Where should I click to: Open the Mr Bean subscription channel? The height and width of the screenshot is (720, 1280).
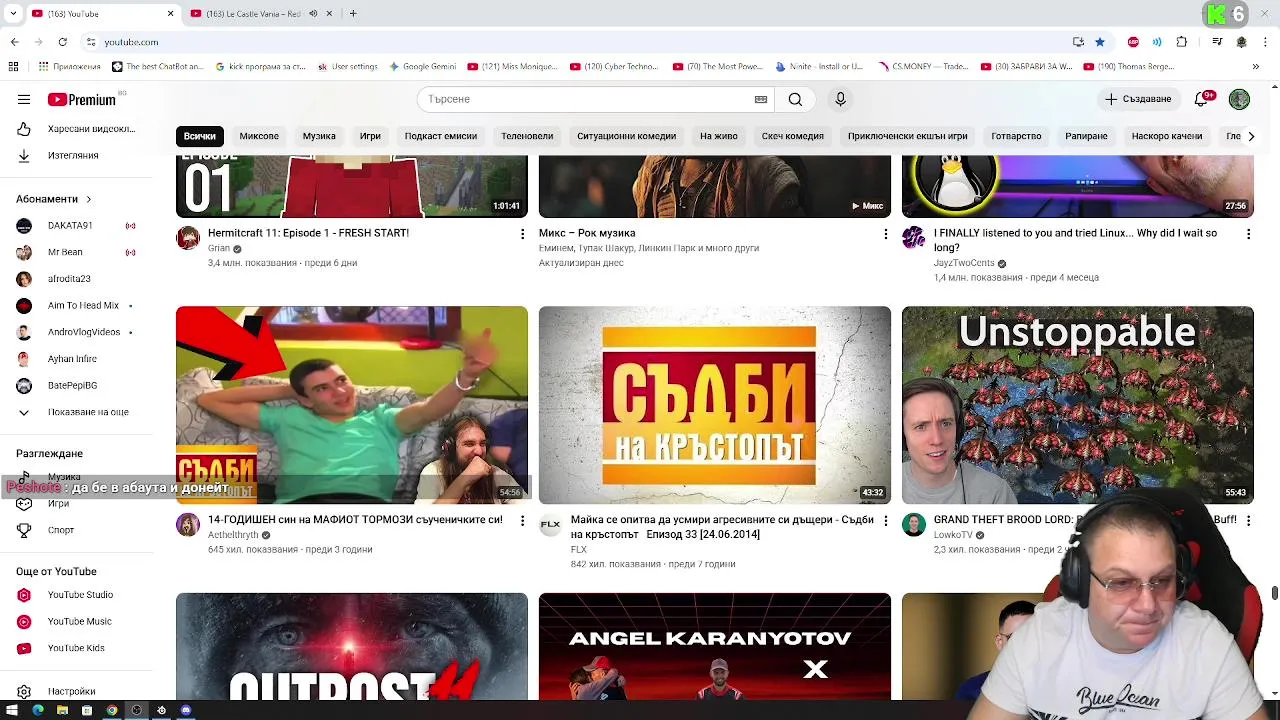[x=76, y=252]
